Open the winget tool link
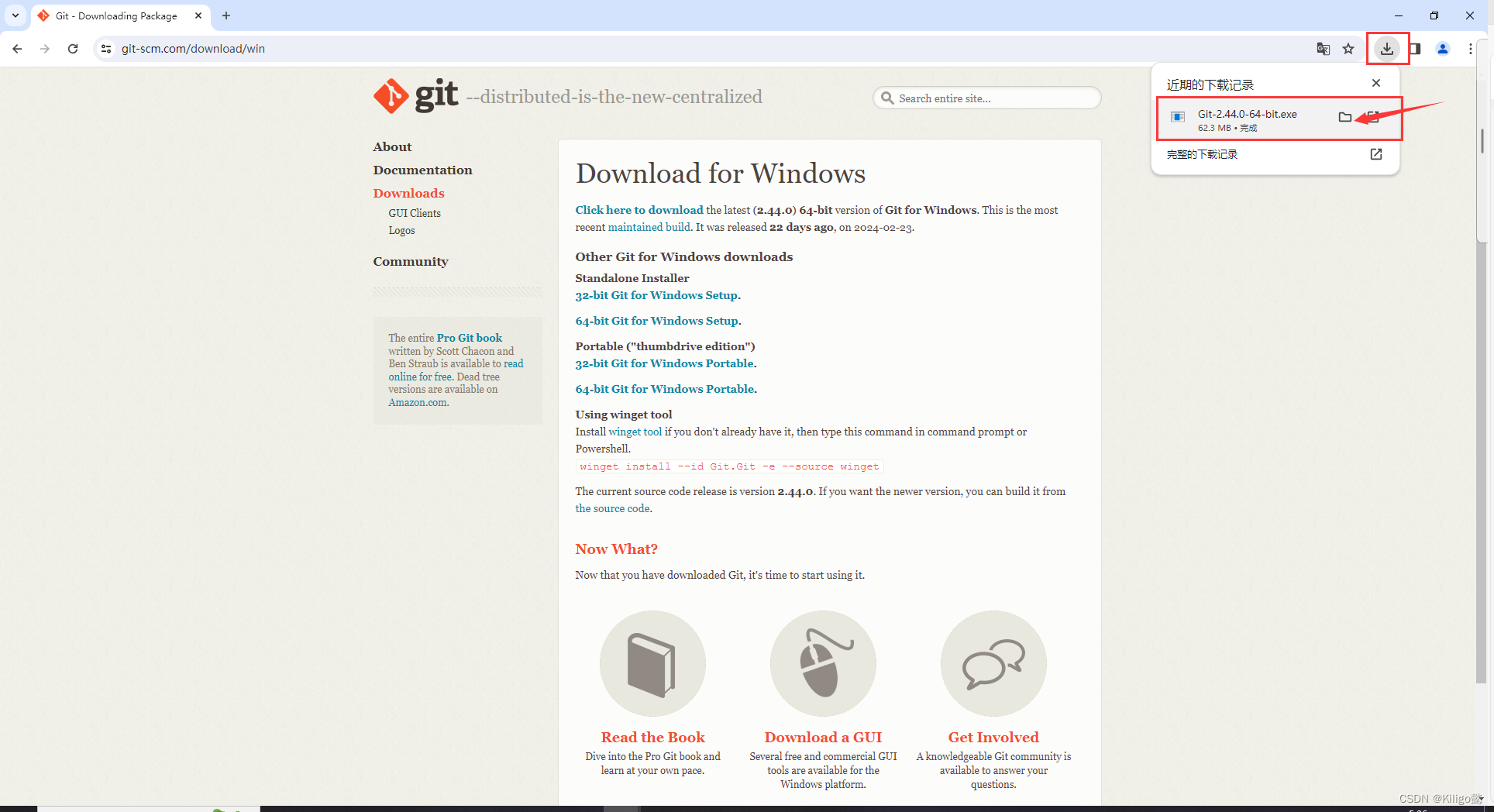 click(x=635, y=432)
